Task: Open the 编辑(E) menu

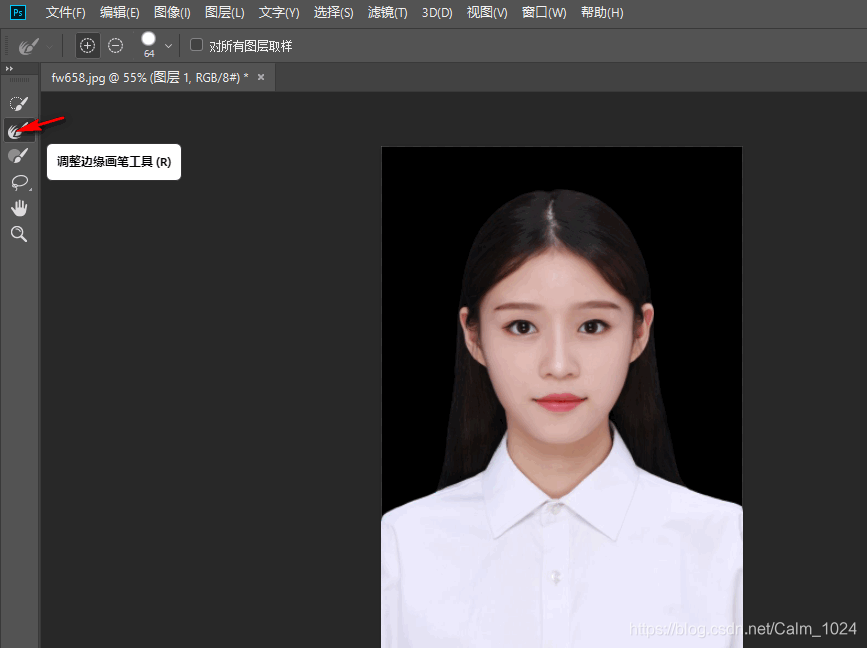Action: tap(119, 12)
